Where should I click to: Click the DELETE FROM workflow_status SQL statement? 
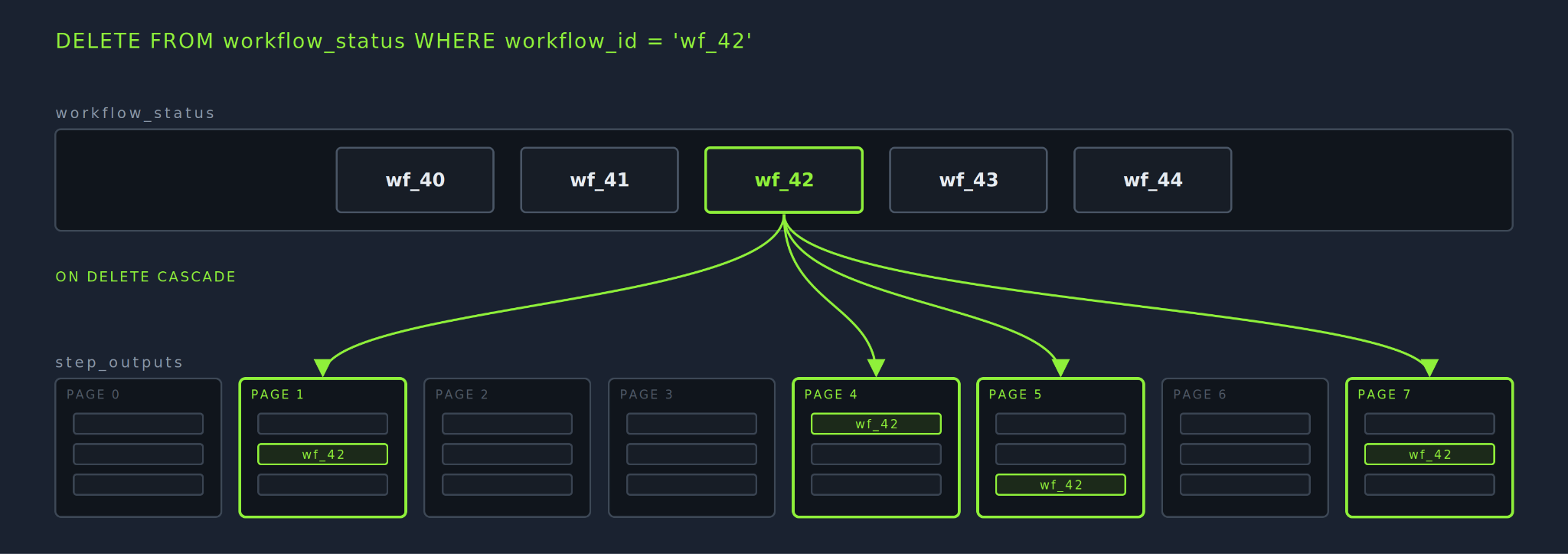pos(403,41)
